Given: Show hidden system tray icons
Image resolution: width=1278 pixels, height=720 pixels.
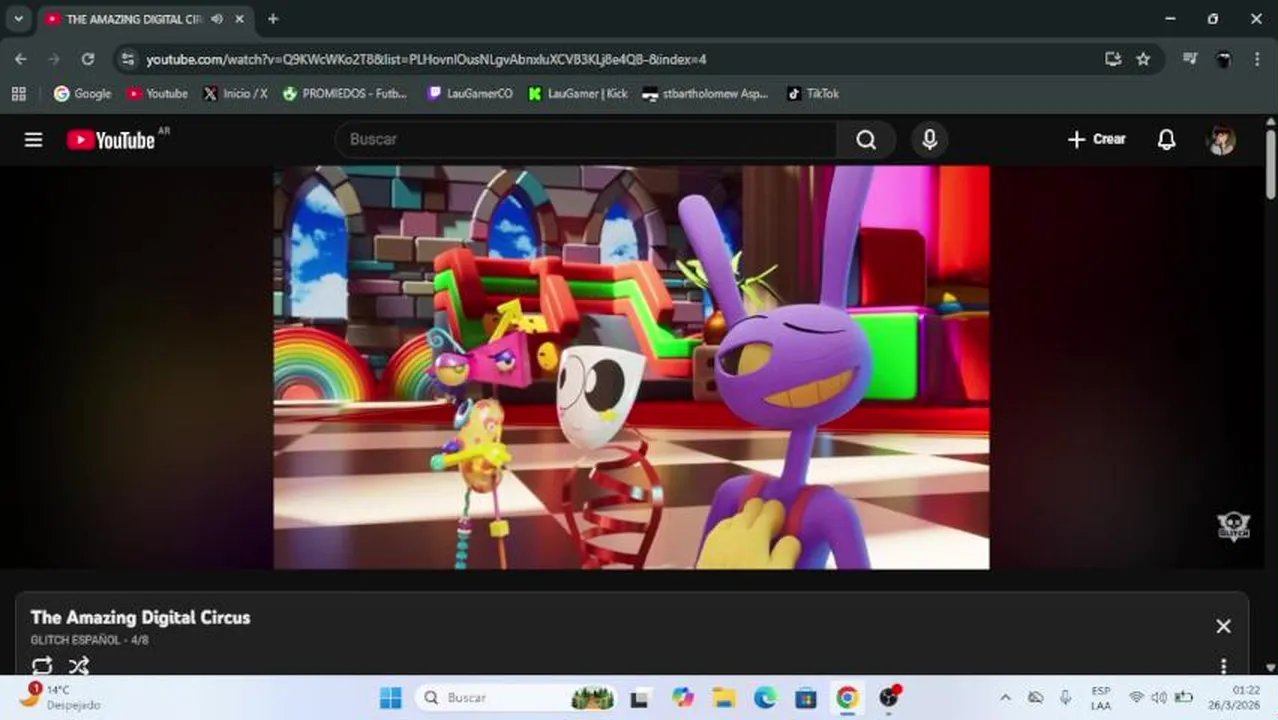Looking at the screenshot, I should [1005, 697].
